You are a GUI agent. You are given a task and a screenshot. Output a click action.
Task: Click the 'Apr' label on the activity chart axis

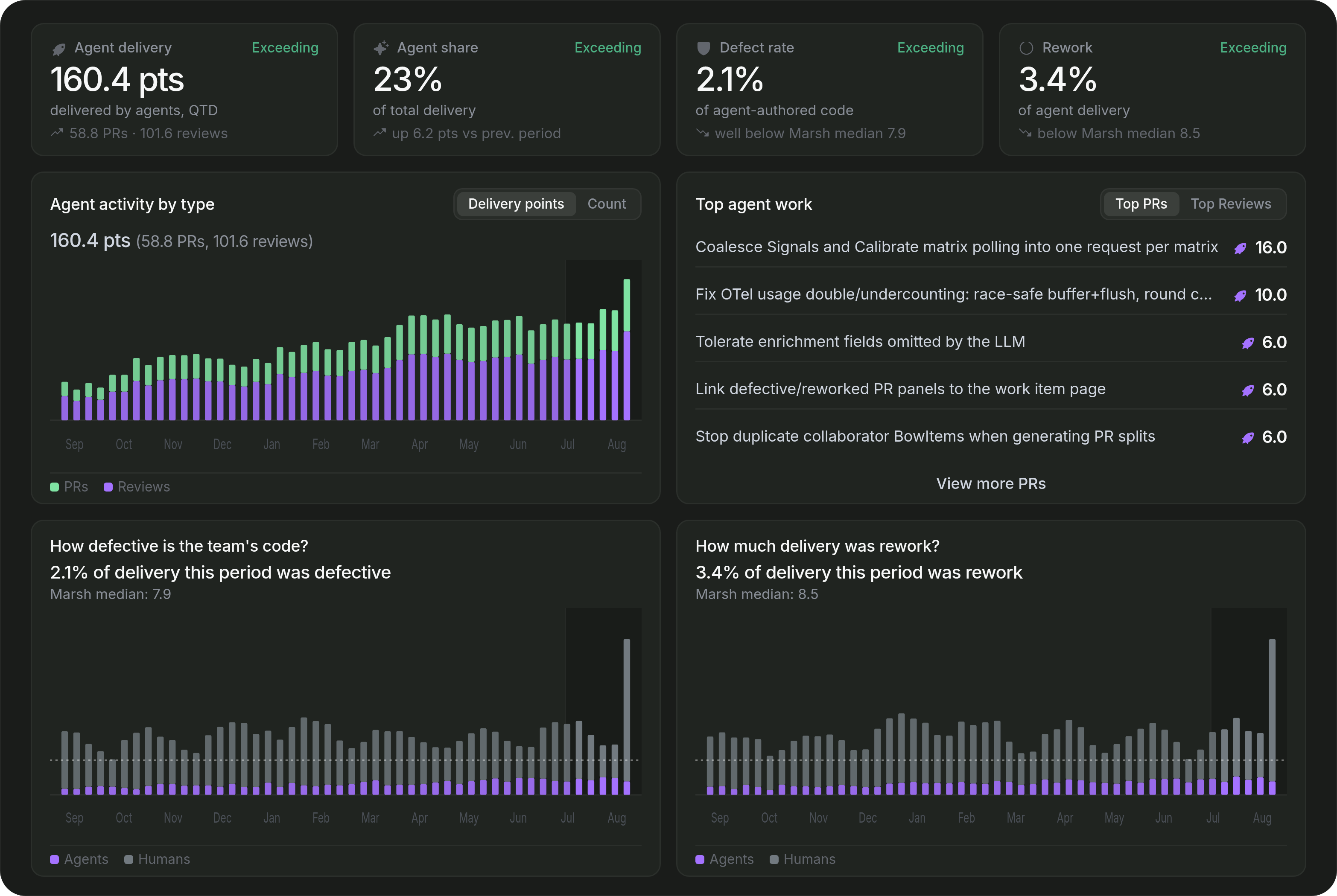point(420,445)
